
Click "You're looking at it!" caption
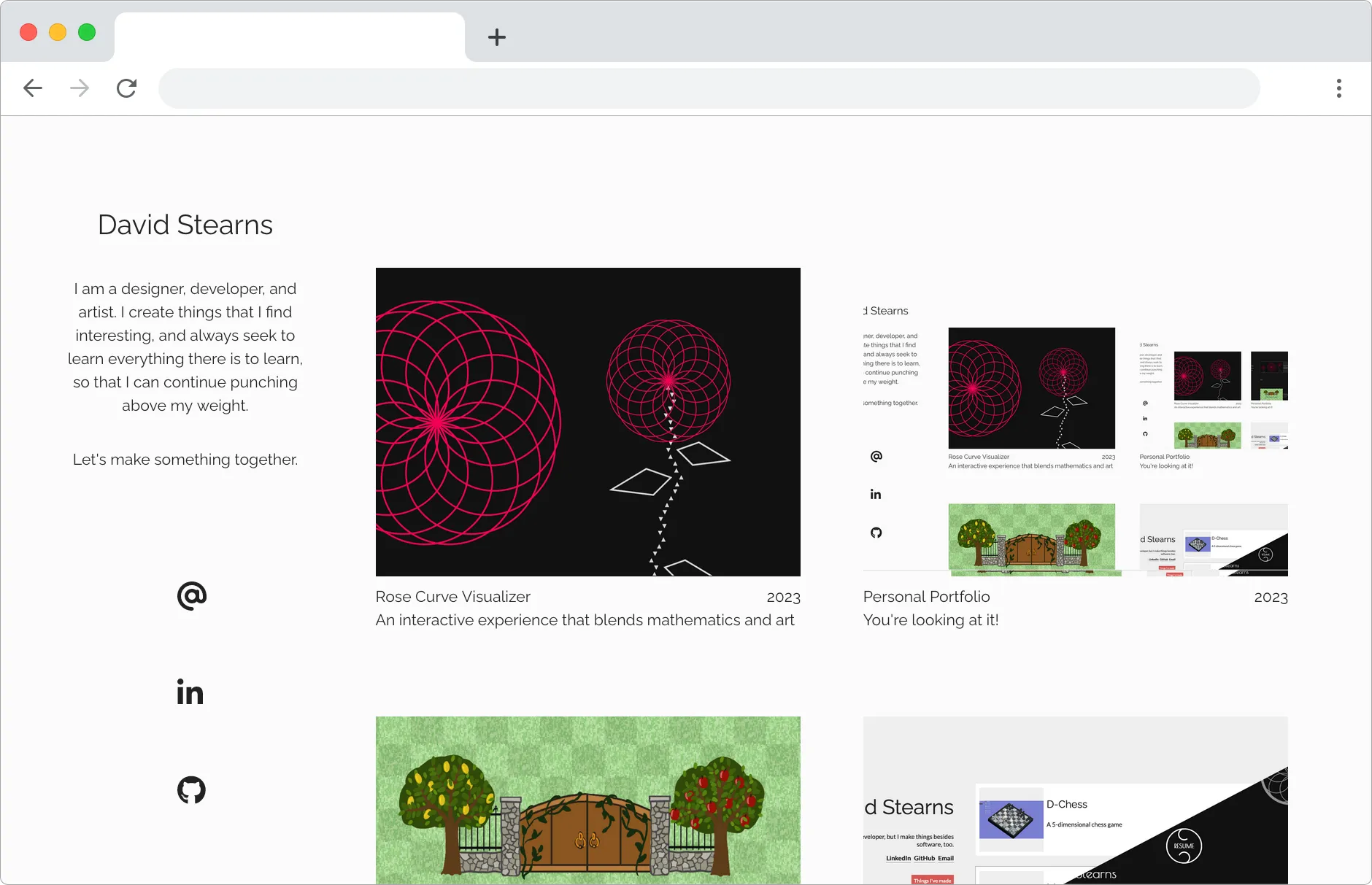pyautogui.click(x=930, y=620)
